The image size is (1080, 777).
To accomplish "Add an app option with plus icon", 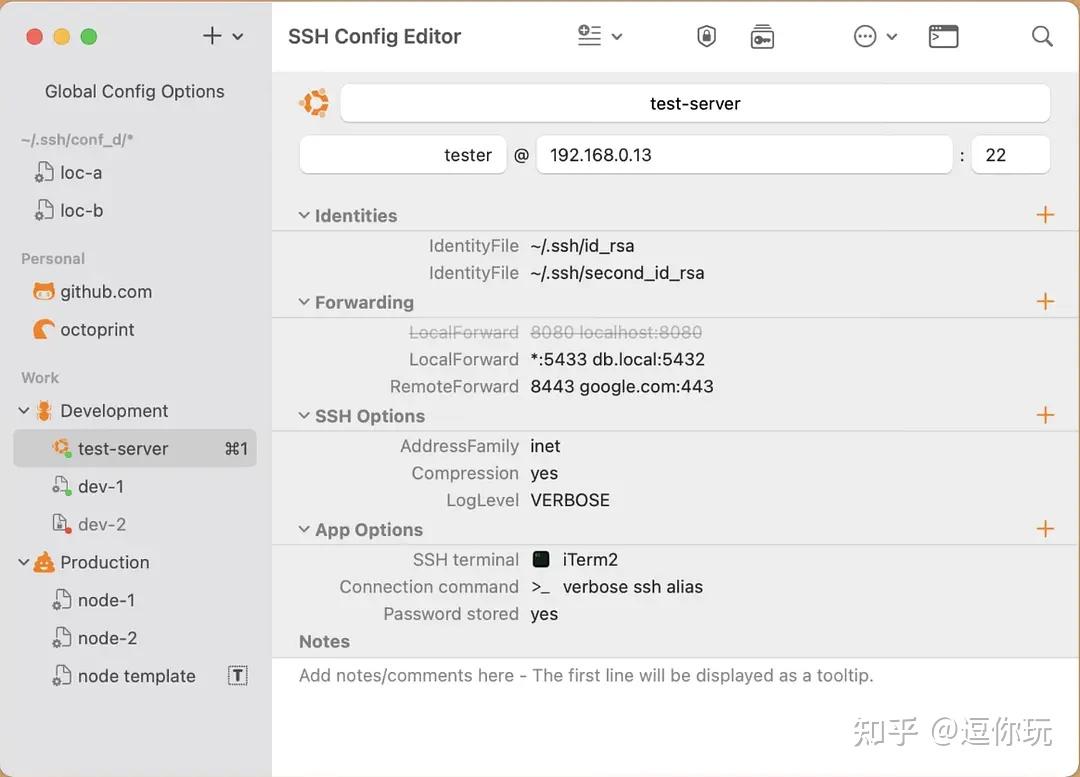I will pyautogui.click(x=1045, y=529).
